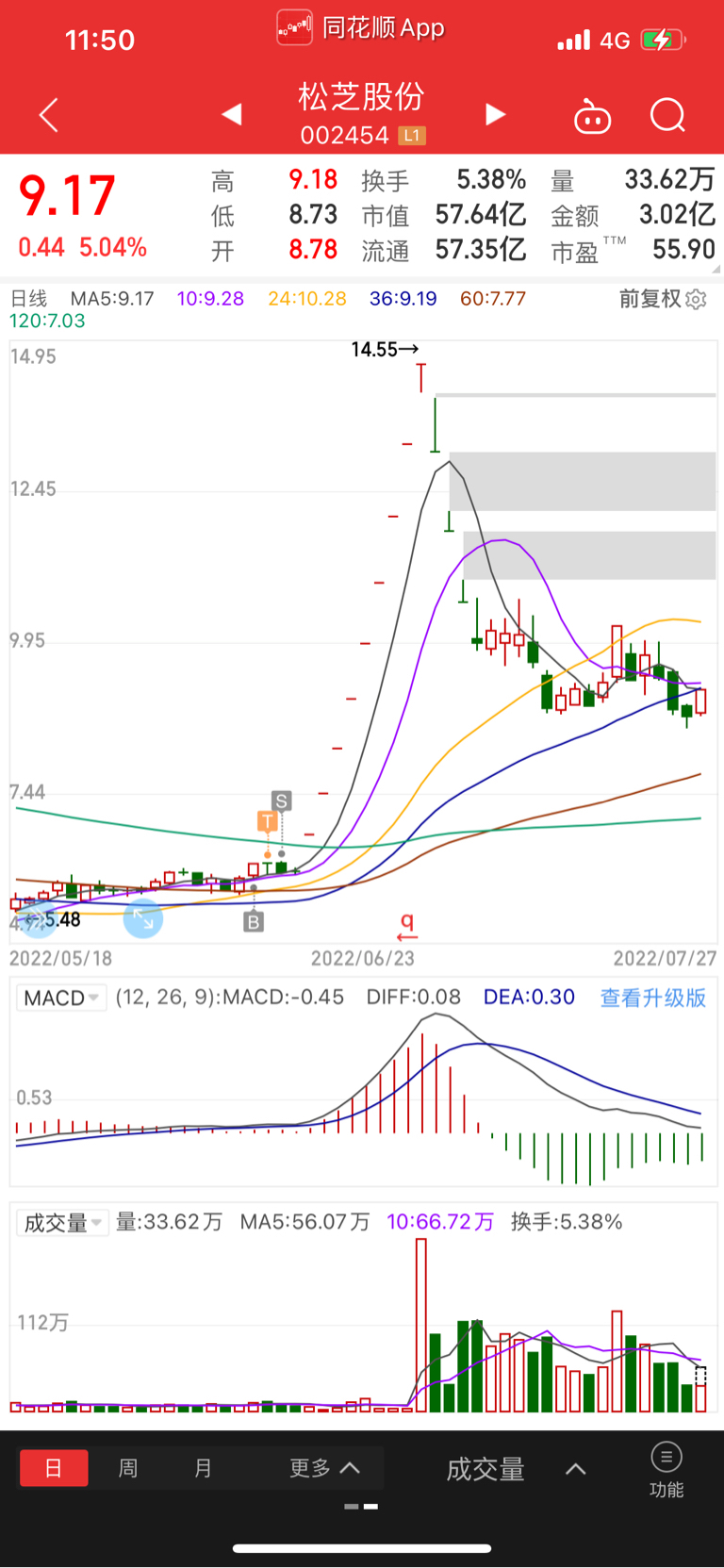
Task: Tap the S sell marker on chart
Action: point(281,801)
